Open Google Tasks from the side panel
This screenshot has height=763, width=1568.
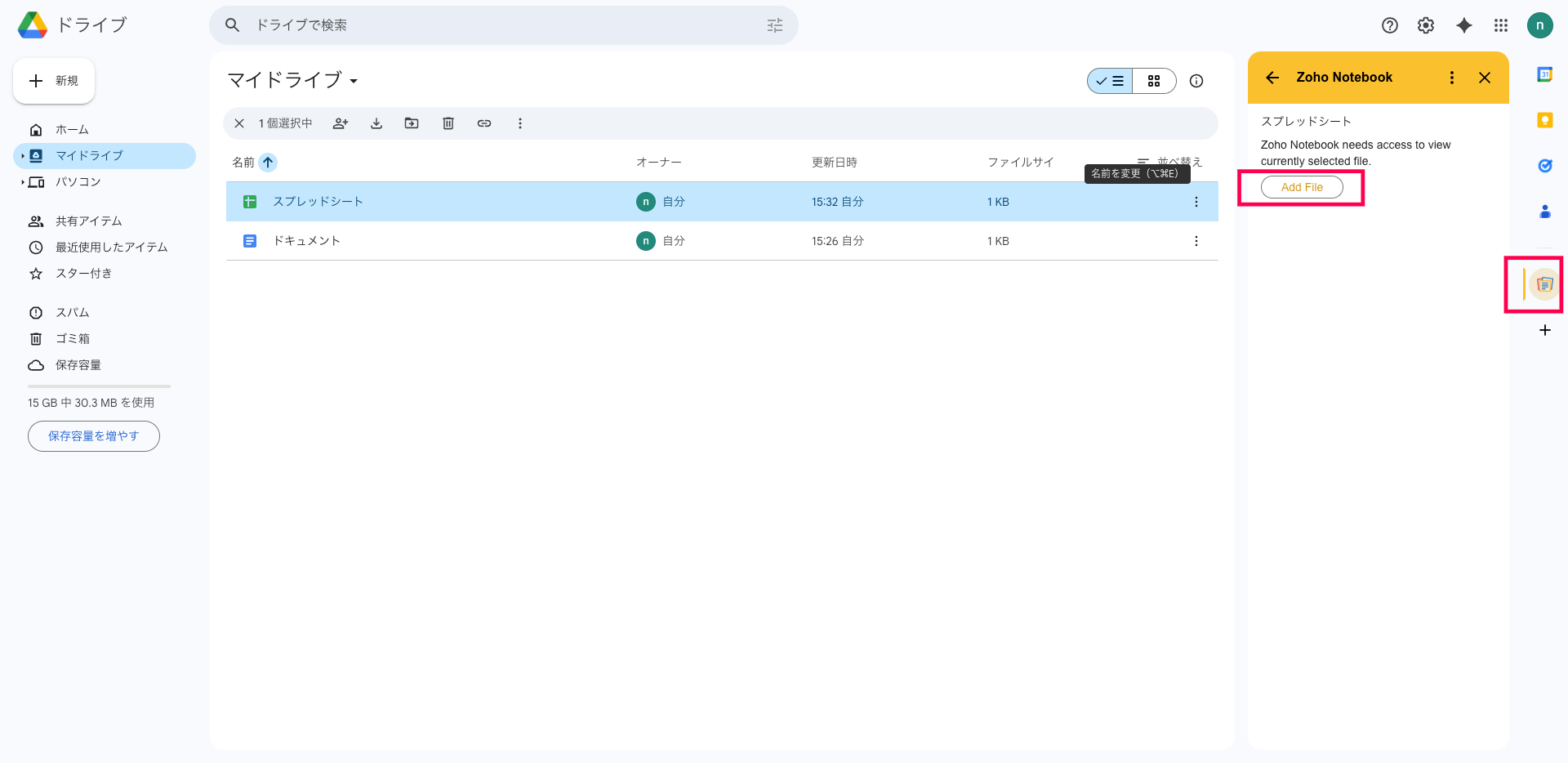click(x=1544, y=166)
